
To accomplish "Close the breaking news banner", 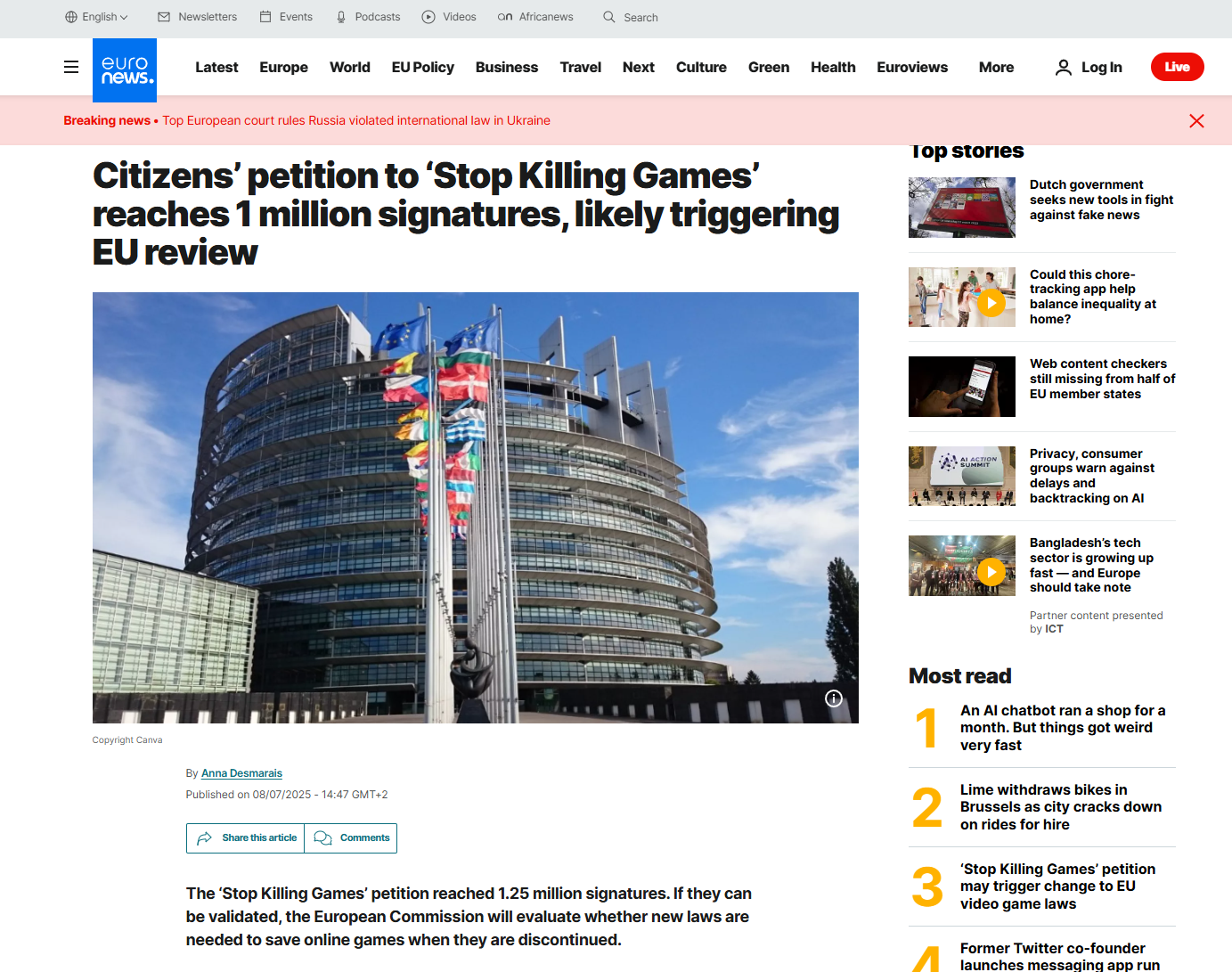I will tap(1196, 121).
